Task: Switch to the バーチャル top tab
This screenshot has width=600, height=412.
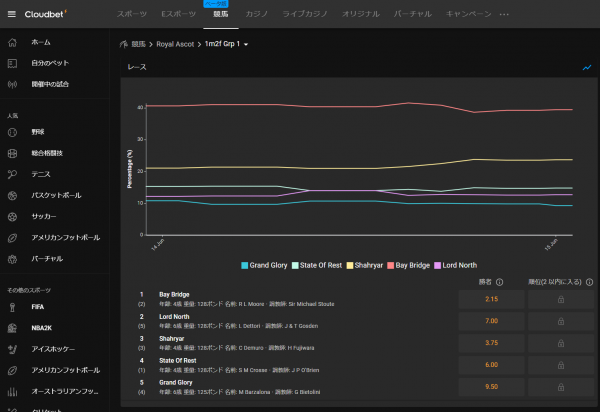Action: [412, 14]
